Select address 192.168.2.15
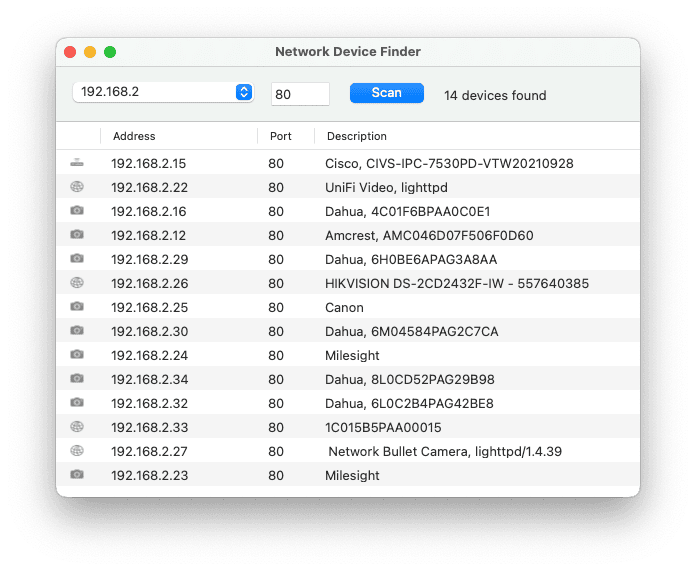 (148, 164)
